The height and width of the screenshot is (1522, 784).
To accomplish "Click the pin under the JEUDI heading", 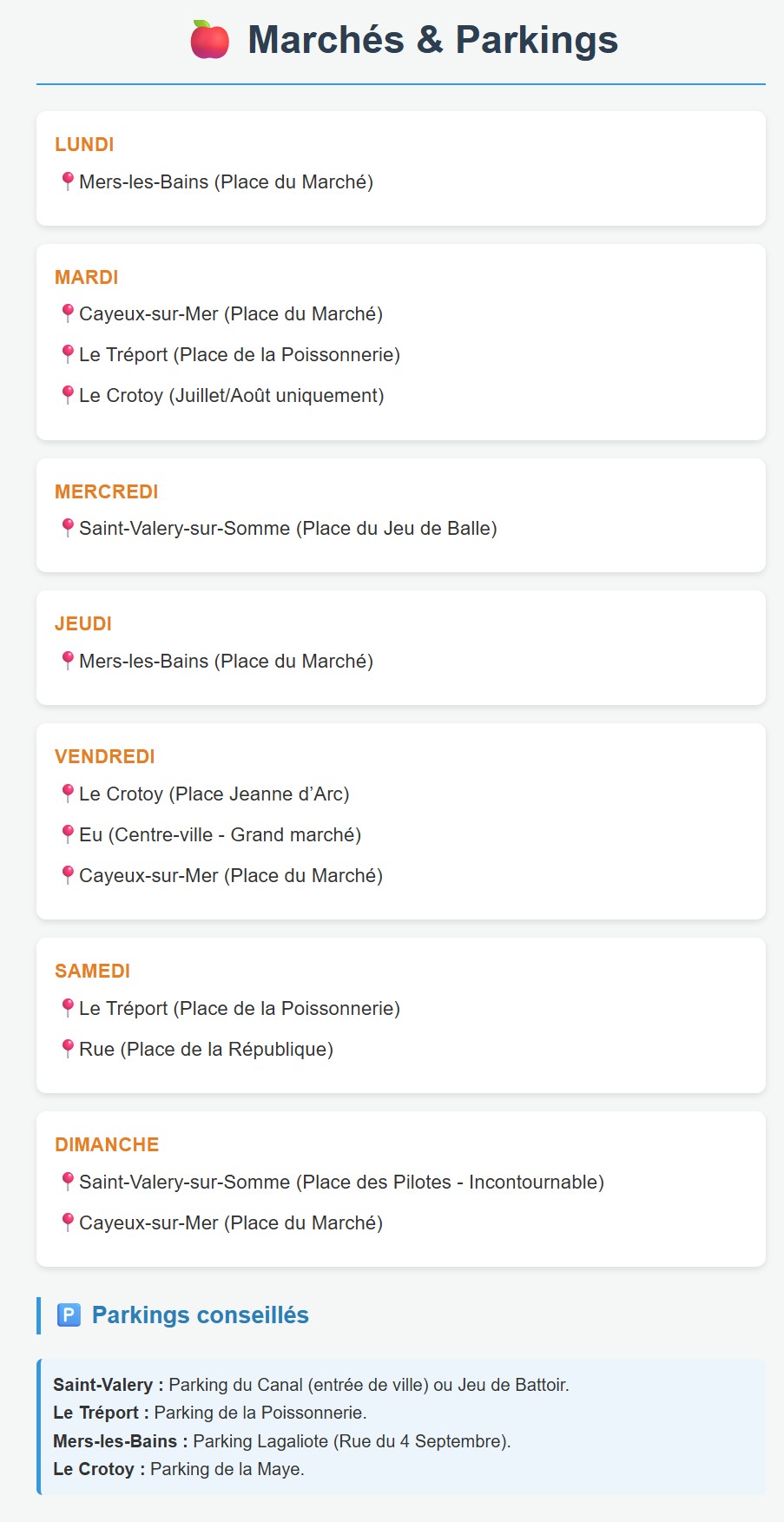I will 68,661.
